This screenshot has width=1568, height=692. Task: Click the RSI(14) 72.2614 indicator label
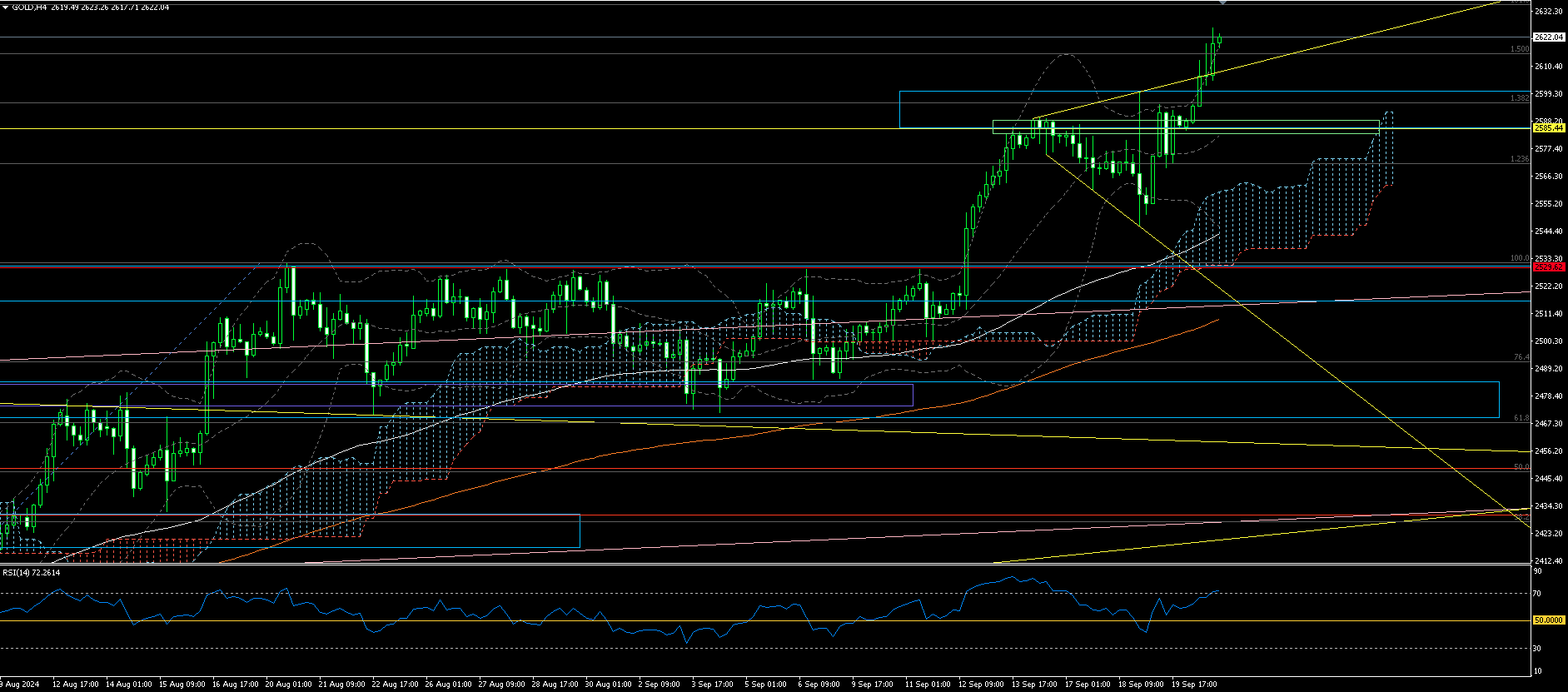tap(31, 572)
